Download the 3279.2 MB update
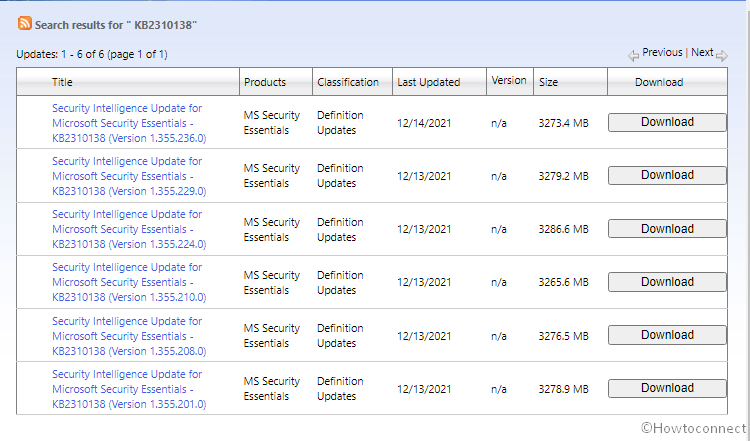 (x=667, y=175)
